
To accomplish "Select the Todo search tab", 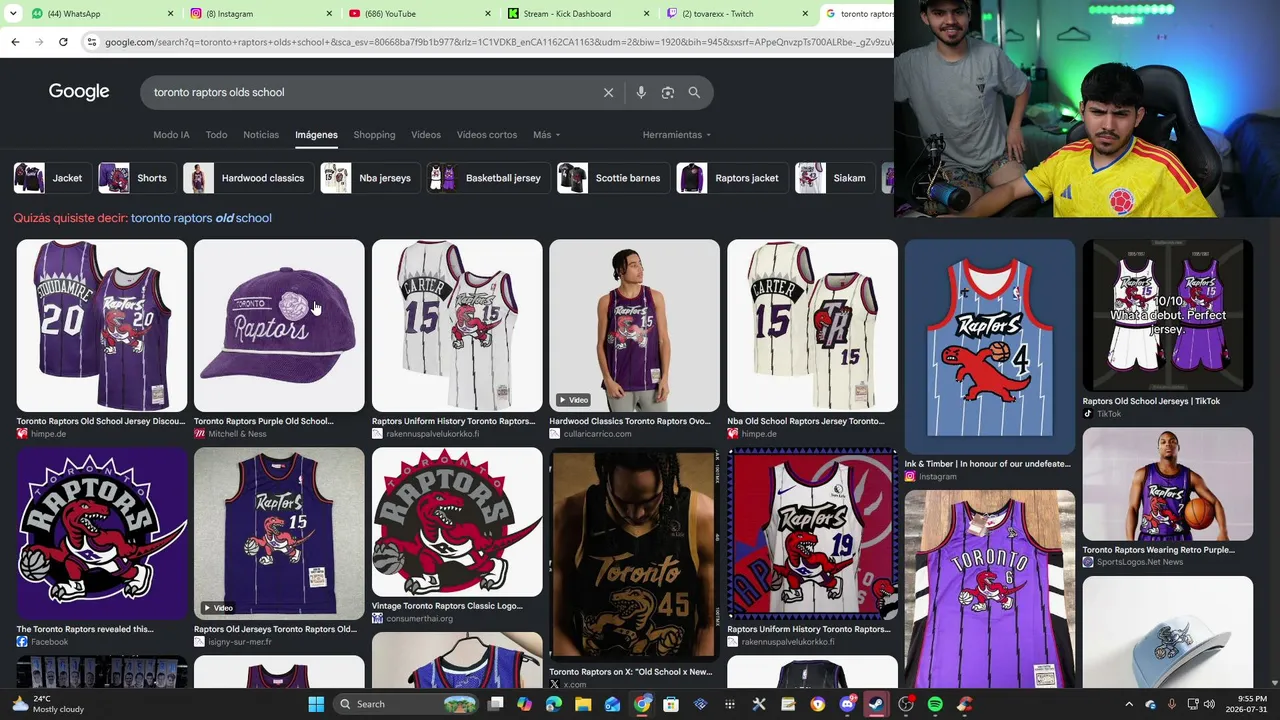I will coord(216,135).
